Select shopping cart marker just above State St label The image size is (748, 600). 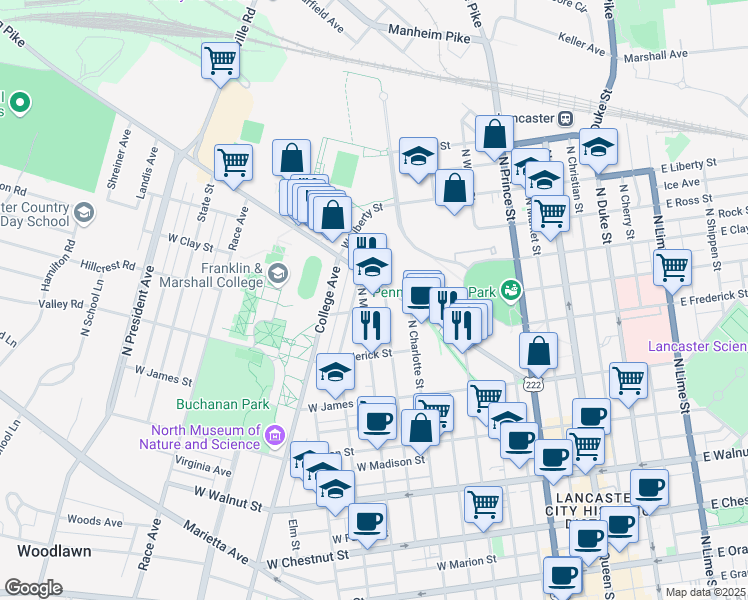233,163
